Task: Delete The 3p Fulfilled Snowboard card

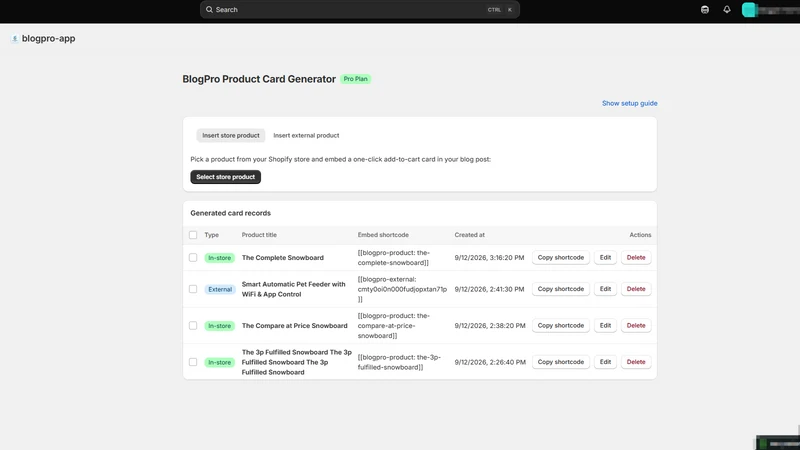Action: [x=636, y=362]
